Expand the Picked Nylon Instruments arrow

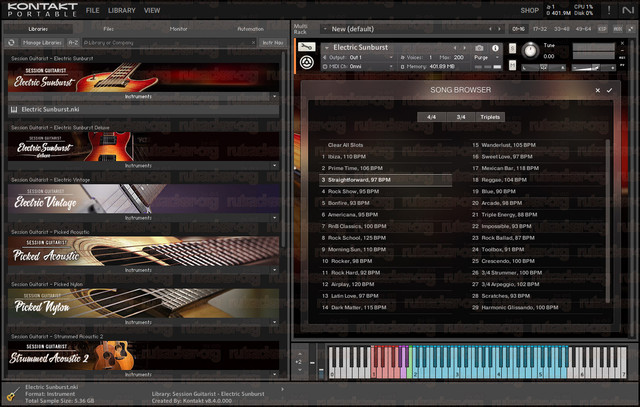[274, 322]
